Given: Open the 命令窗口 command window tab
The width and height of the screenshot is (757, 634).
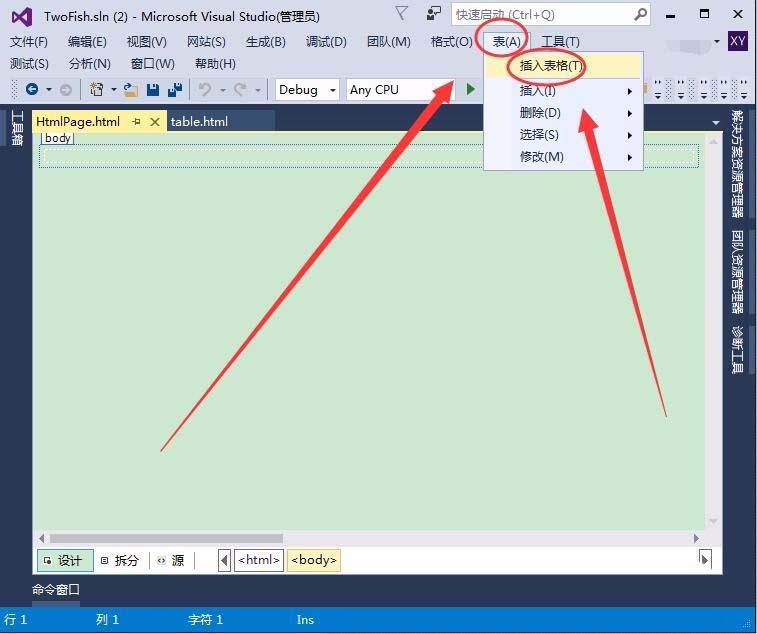Looking at the screenshot, I should click(56, 590).
